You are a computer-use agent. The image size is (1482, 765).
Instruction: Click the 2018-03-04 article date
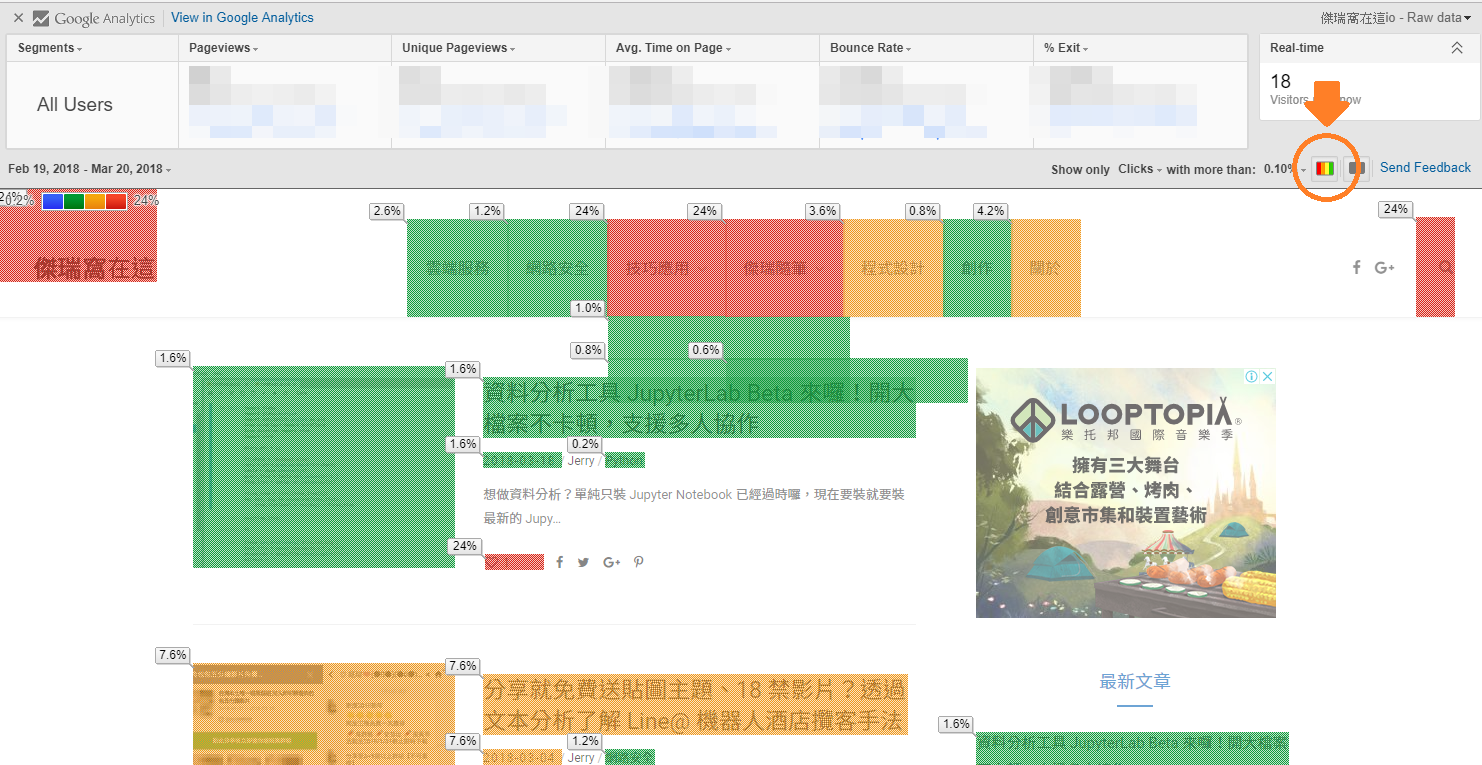522,758
